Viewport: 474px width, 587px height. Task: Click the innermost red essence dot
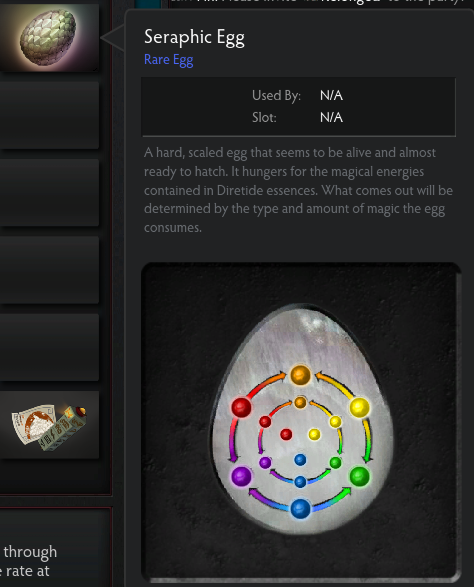coord(286,434)
